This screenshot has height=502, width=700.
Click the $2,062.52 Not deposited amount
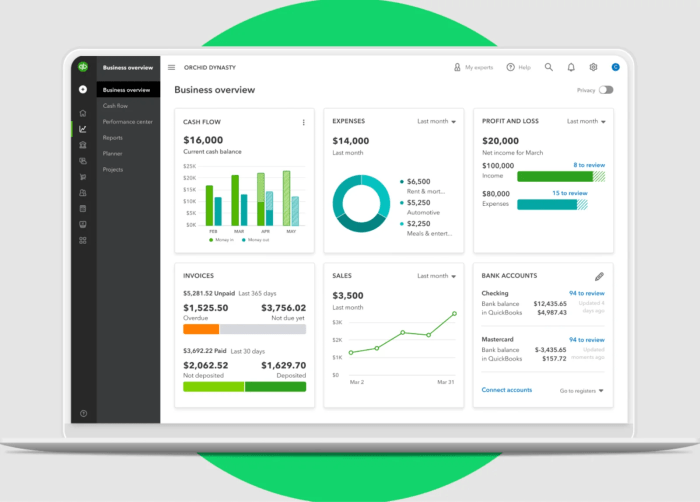[x=206, y=365]
